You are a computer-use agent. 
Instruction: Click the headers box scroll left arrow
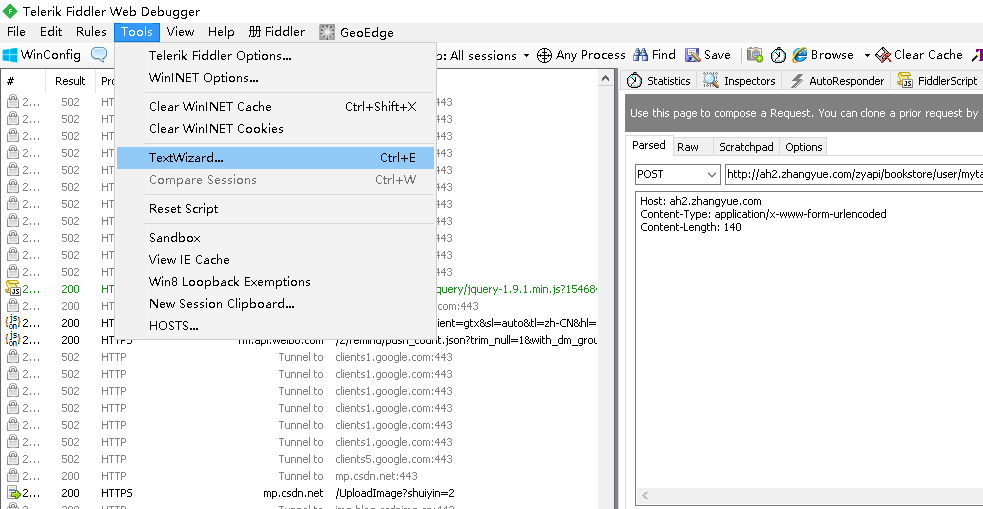[644, 496]
